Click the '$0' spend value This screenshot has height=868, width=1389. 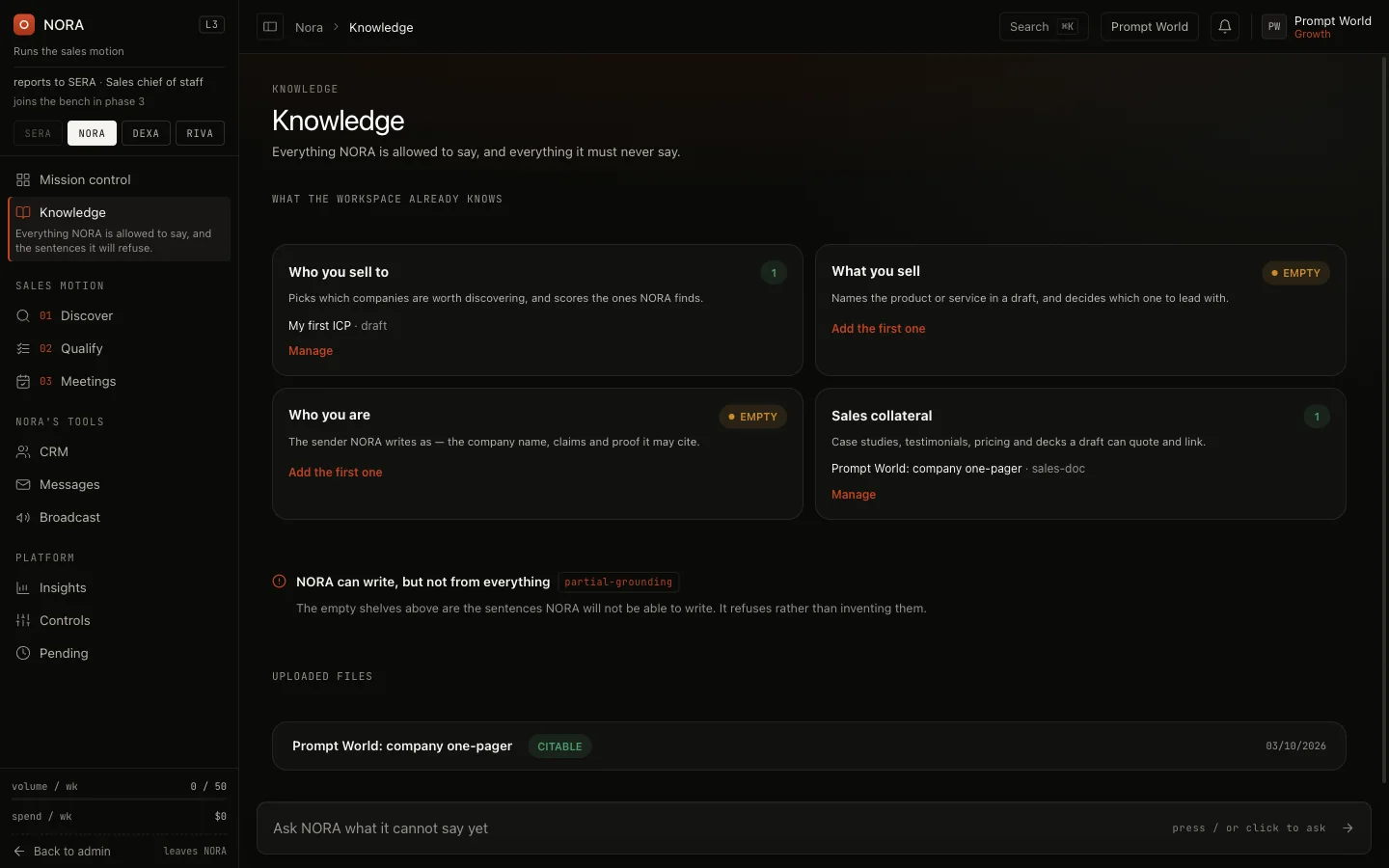coord(220,817)
